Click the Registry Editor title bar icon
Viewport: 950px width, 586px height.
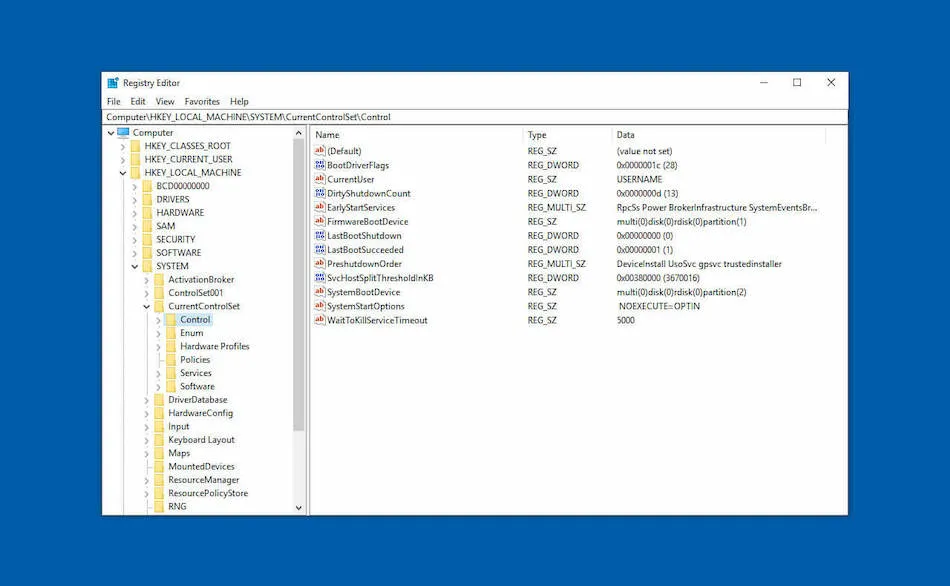coord(113,82)
